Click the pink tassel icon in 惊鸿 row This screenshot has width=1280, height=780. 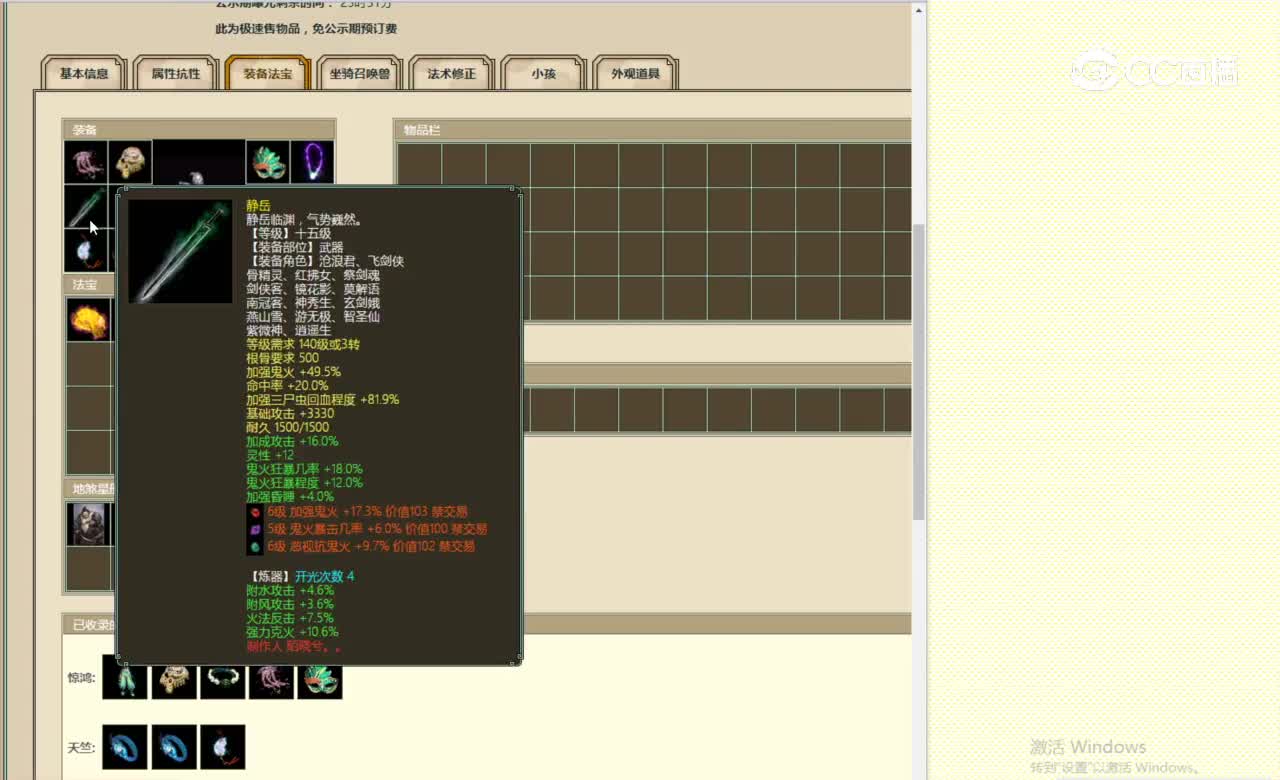pyautogui.click(x=271, y=677)
